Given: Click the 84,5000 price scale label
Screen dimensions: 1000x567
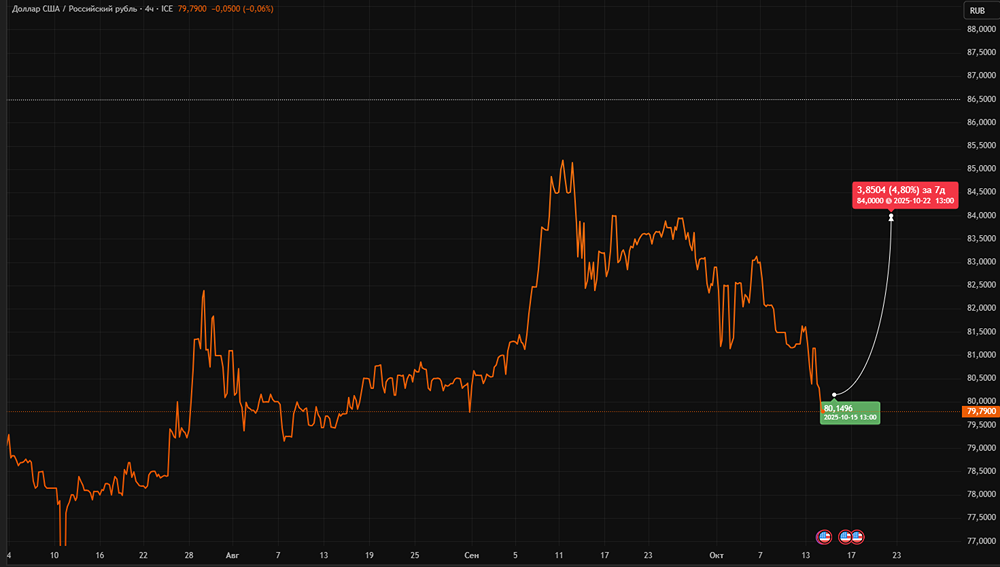Looking at the screenshot, I should coord(981,191).
